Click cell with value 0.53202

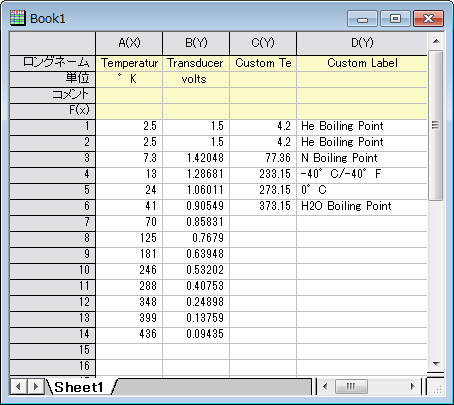pyautogui.click(x=196, y=271)
